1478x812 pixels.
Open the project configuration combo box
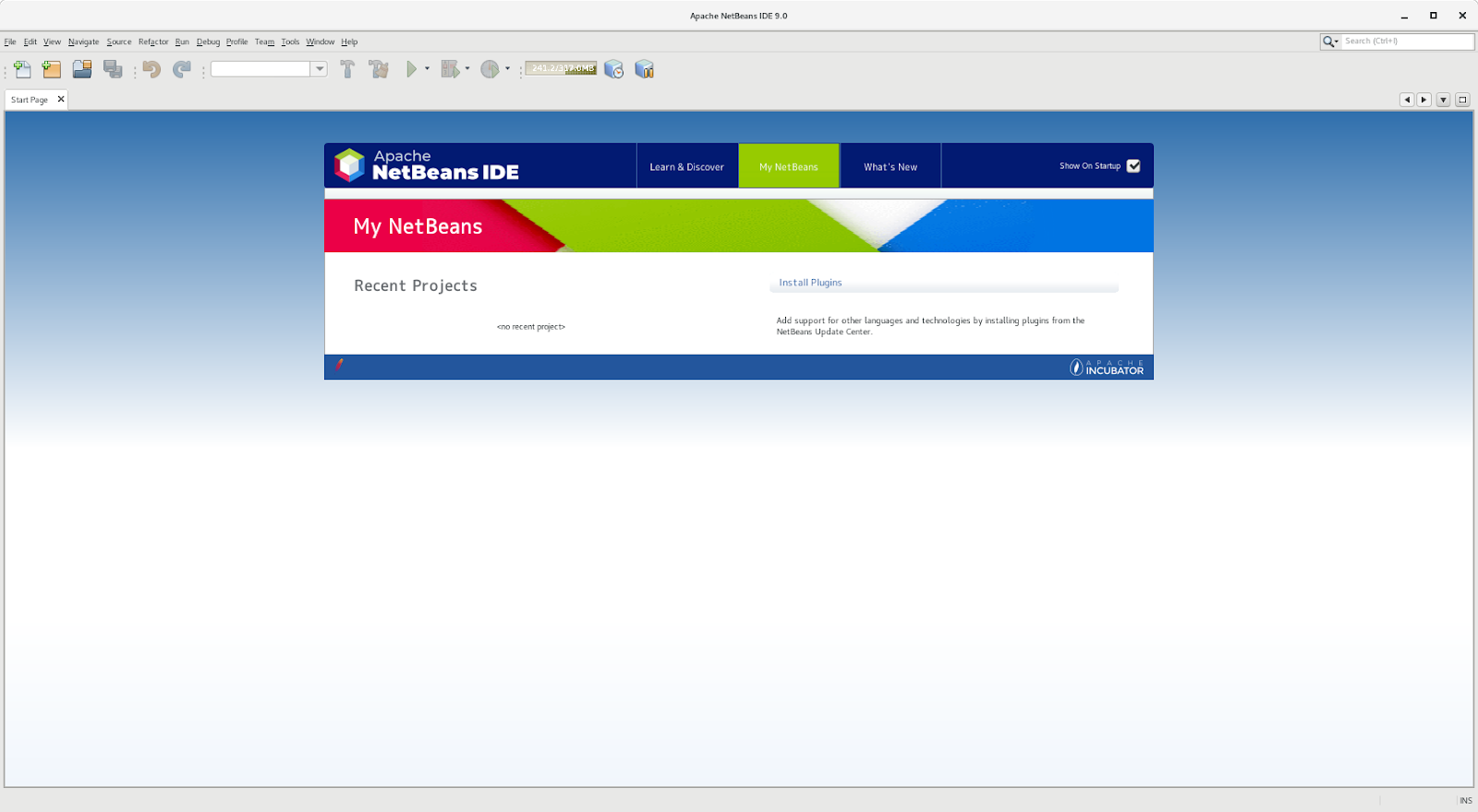pyautogui.click(x=269, y=69)
